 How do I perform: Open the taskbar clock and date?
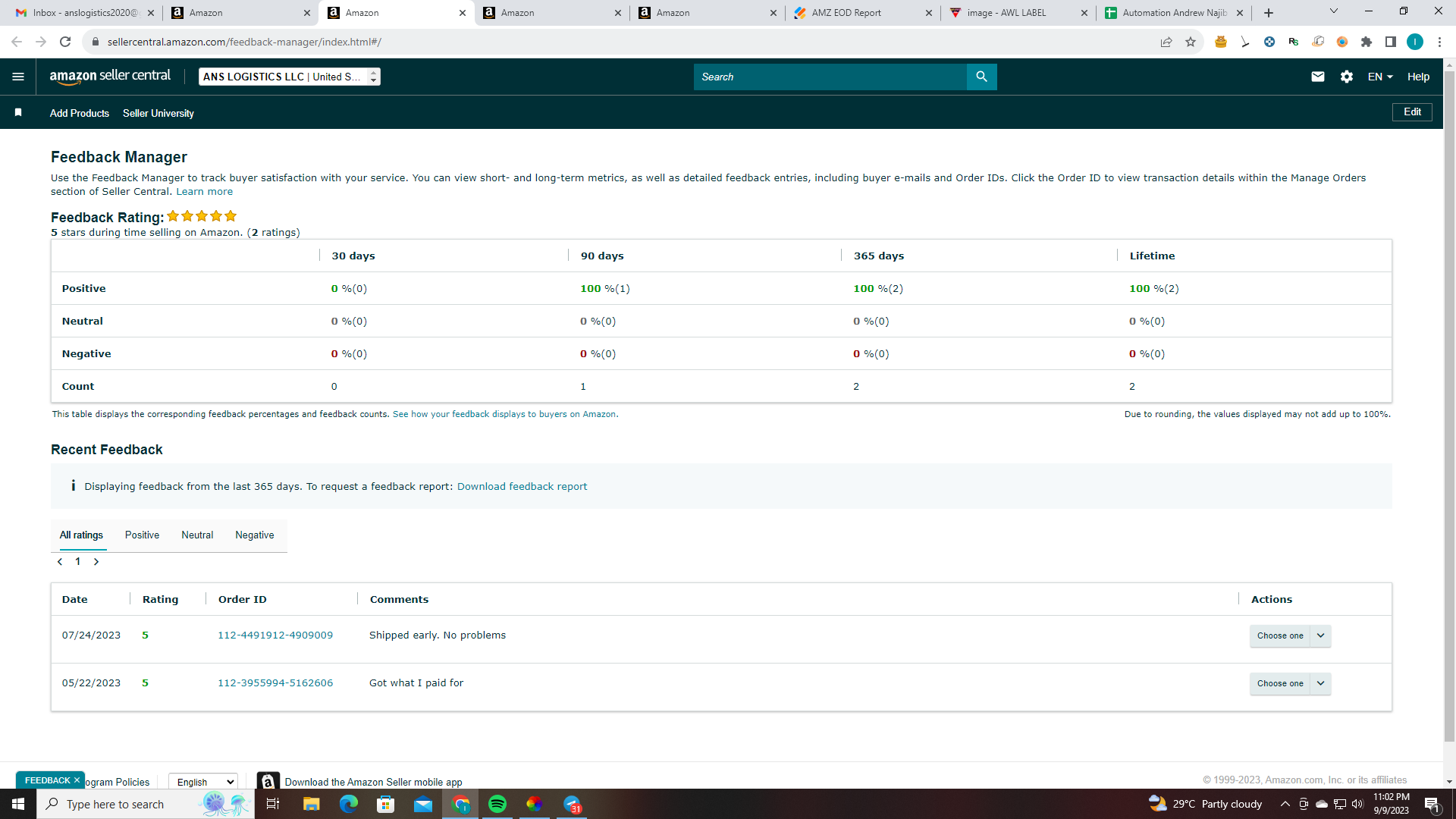(1392, 804)
